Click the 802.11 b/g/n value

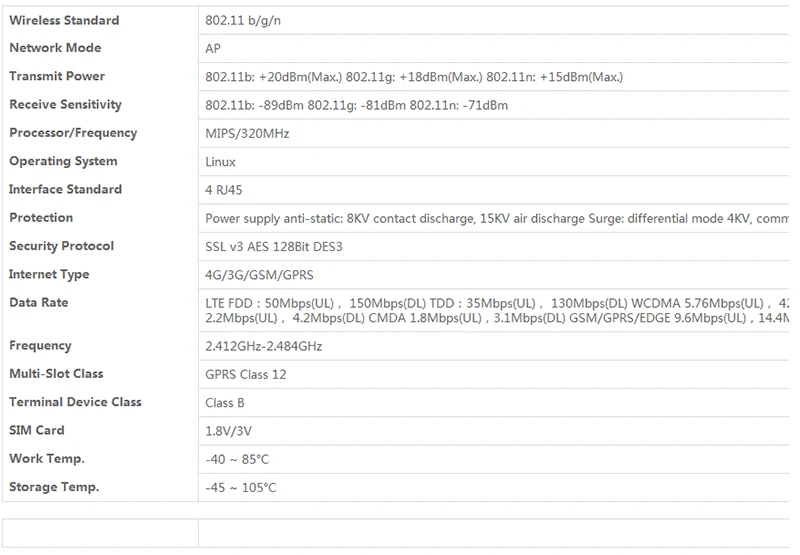[243, 20]
